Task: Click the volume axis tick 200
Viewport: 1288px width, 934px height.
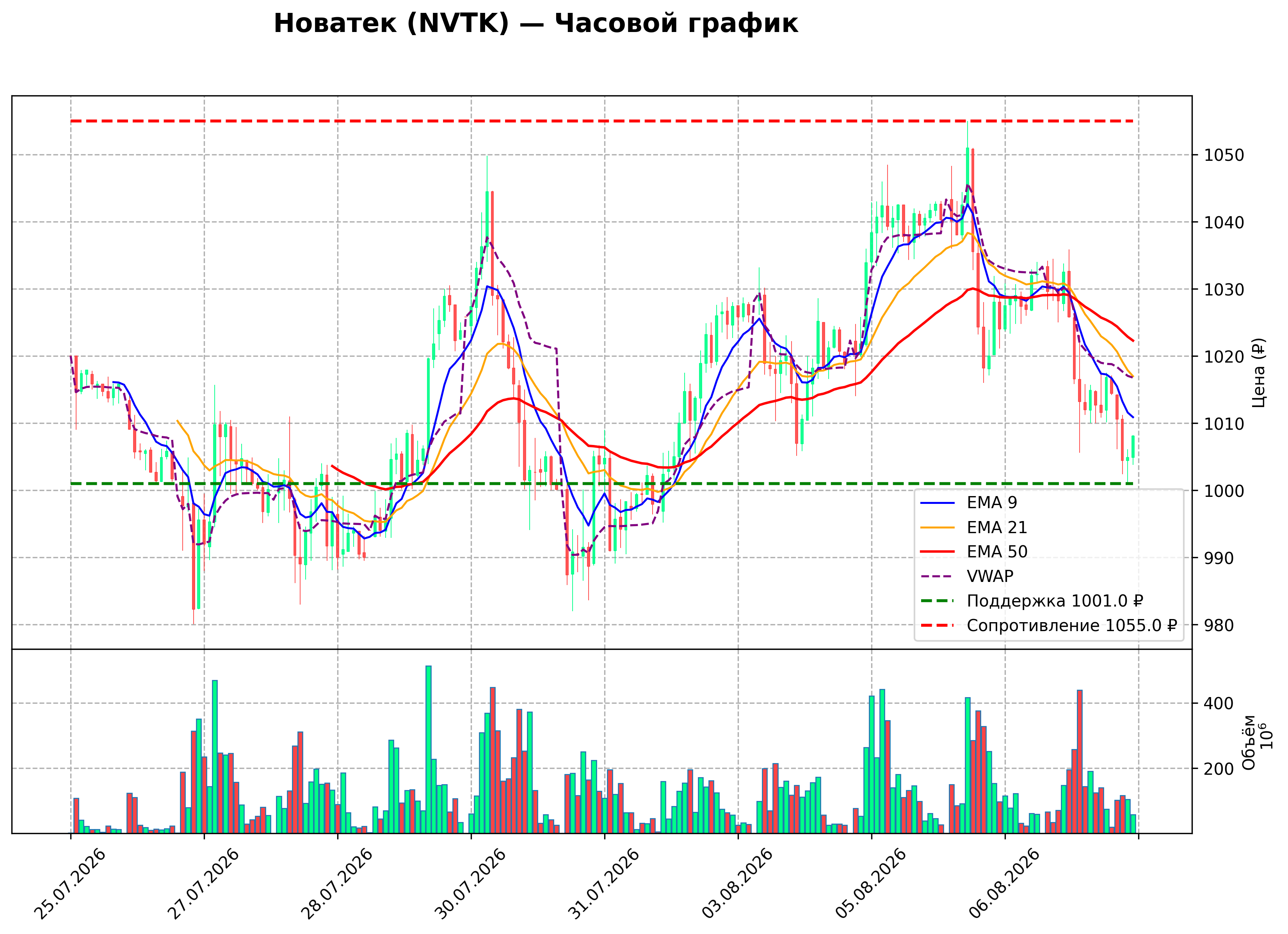Action: tap(1219, 769)
